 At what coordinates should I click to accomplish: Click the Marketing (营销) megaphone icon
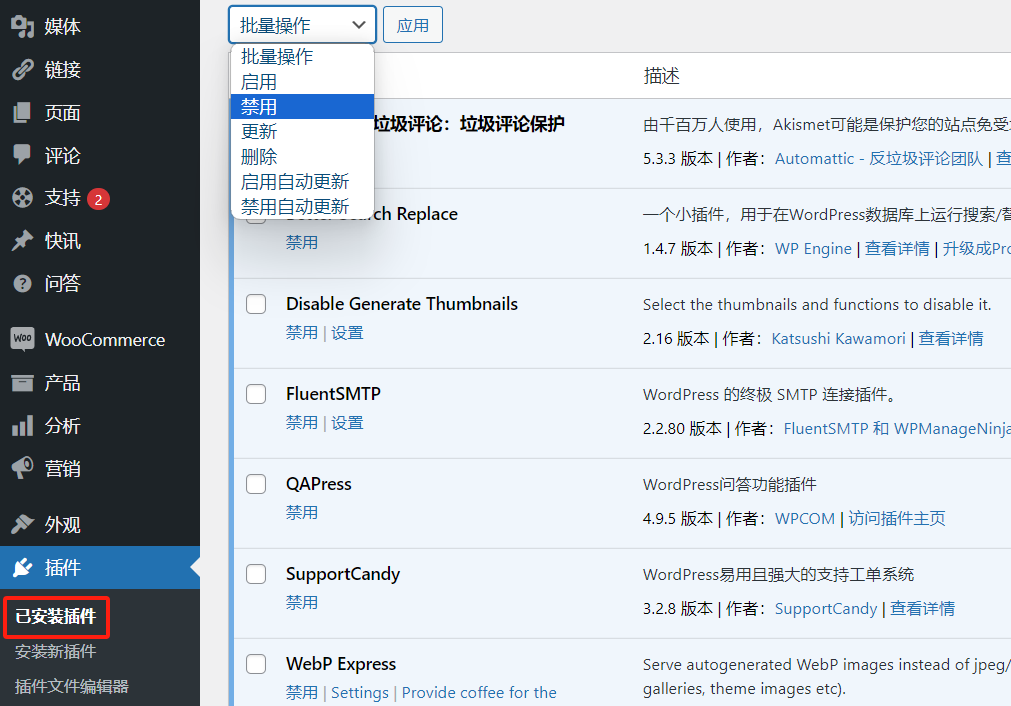22,469
